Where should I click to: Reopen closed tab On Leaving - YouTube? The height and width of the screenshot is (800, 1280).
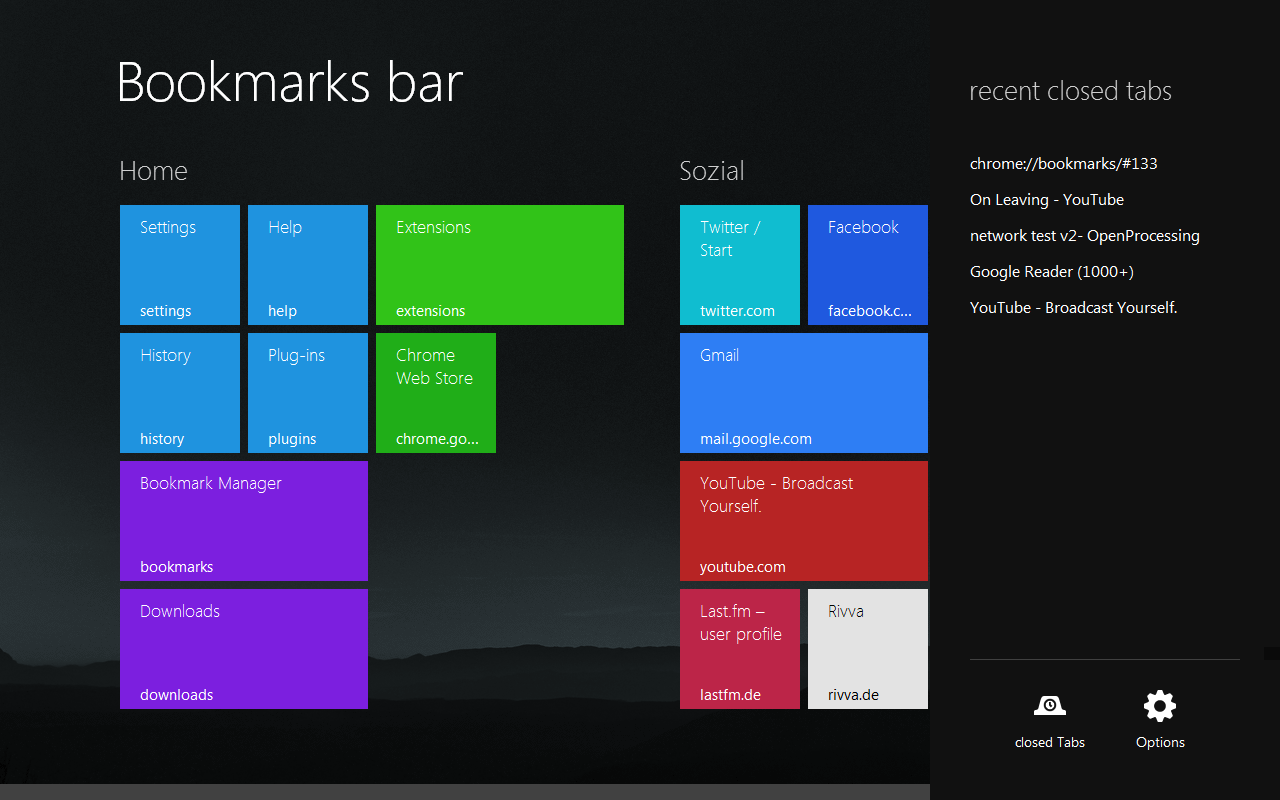click(1047, 200)
